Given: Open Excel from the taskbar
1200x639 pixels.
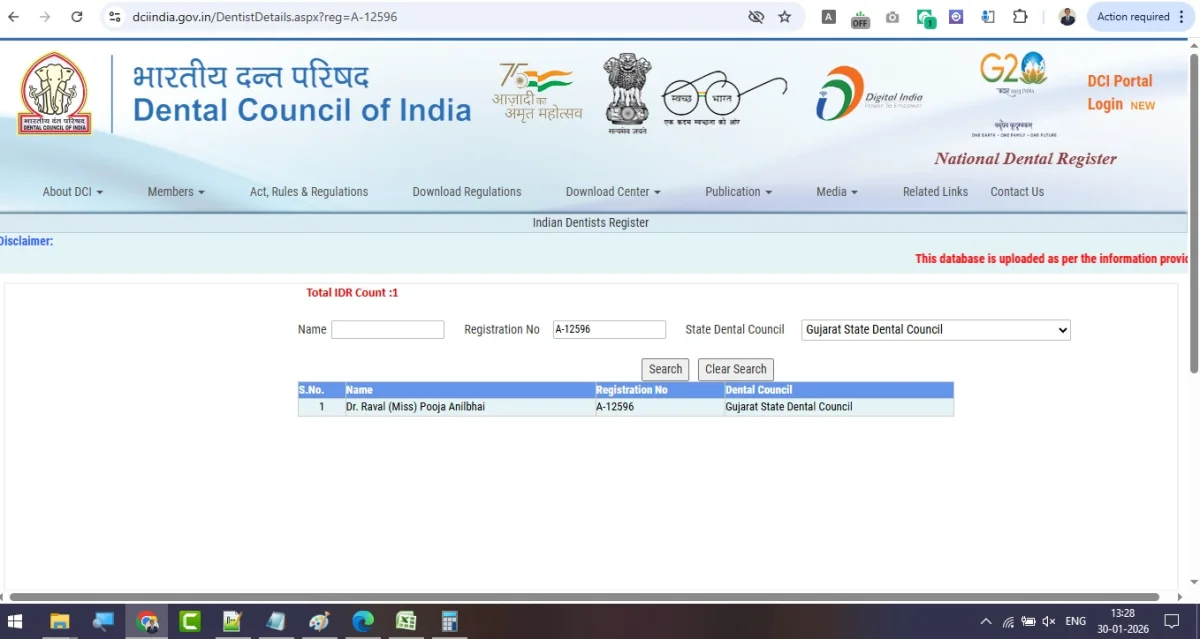Looking at the screenshot, I should pos(405,620).
